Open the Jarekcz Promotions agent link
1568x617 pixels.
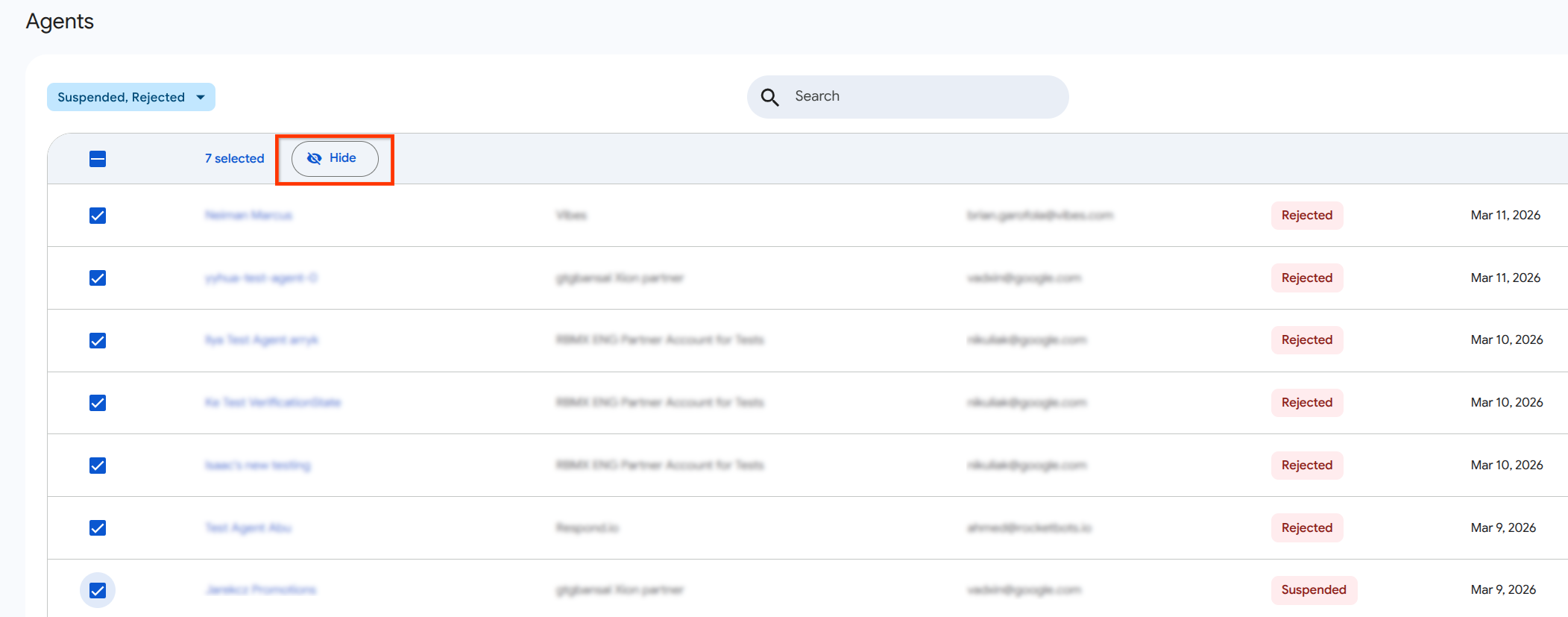point(261,590)
